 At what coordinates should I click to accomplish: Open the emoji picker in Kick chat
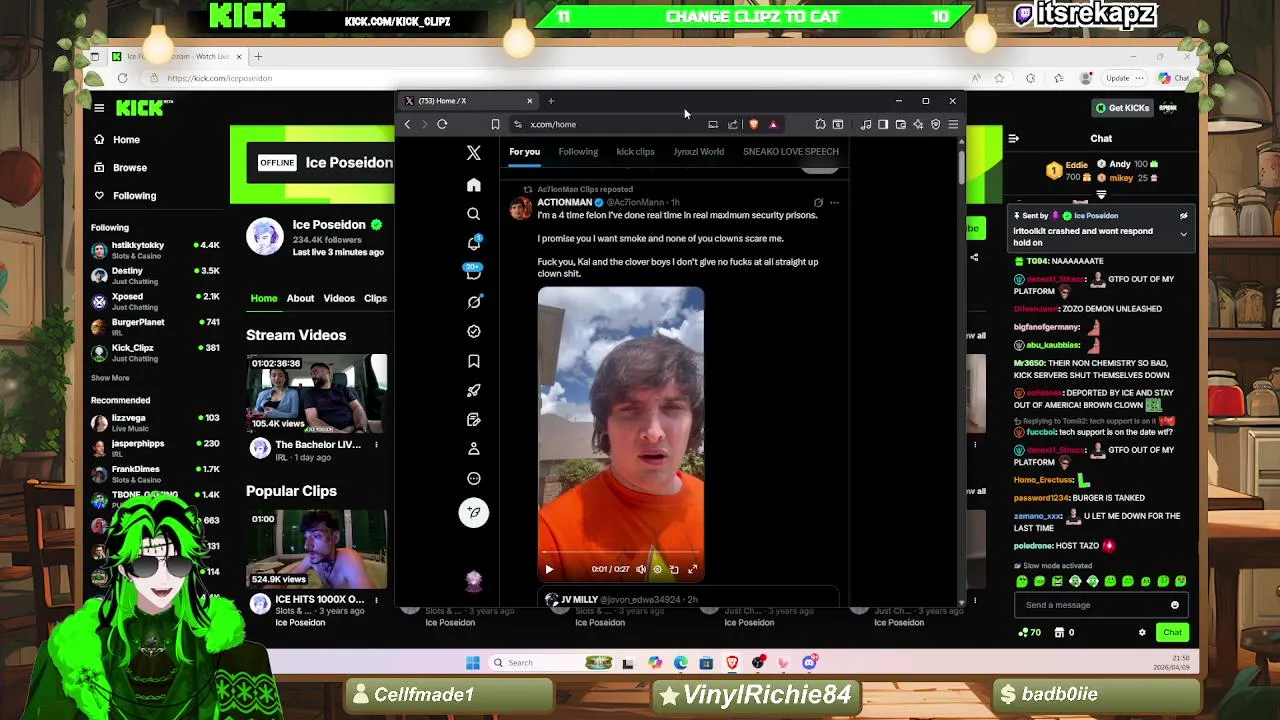(1175, 605)
